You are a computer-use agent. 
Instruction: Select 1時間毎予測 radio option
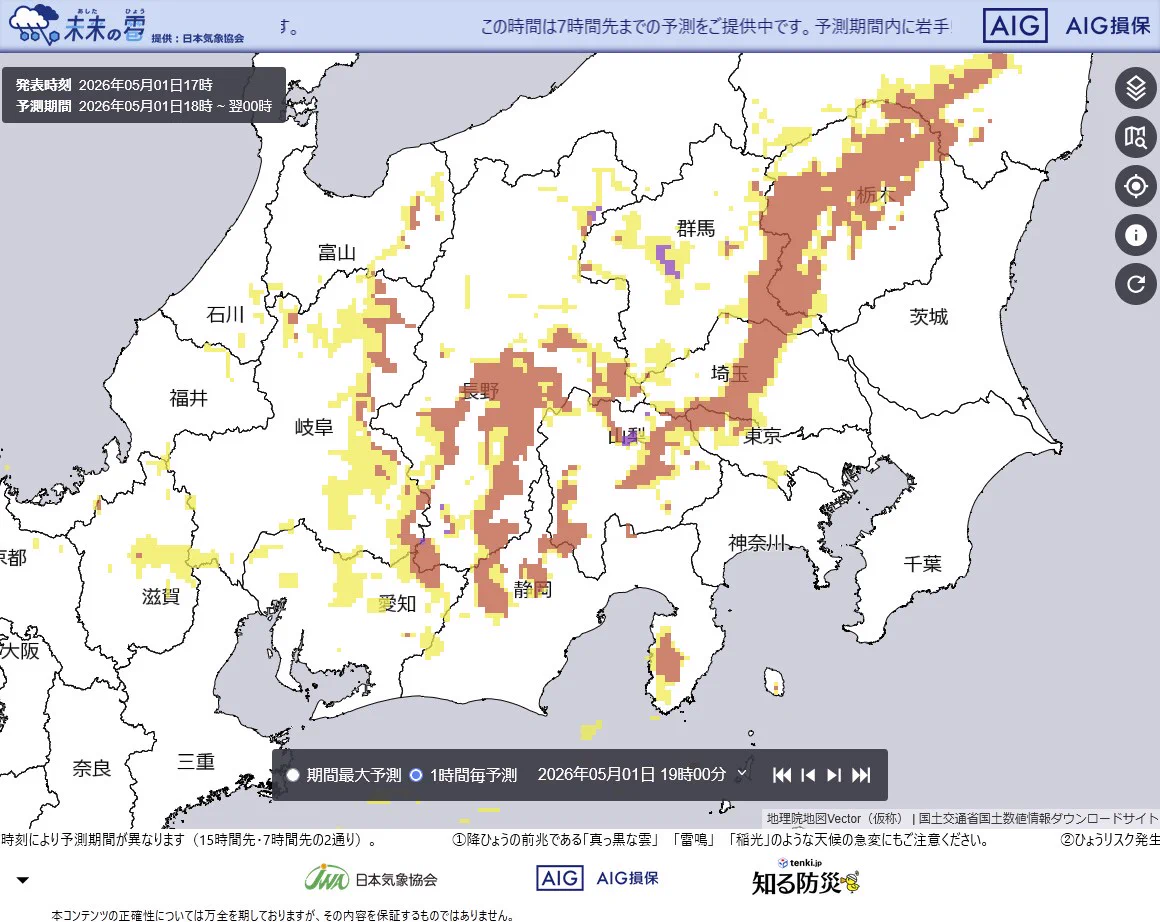416,775
